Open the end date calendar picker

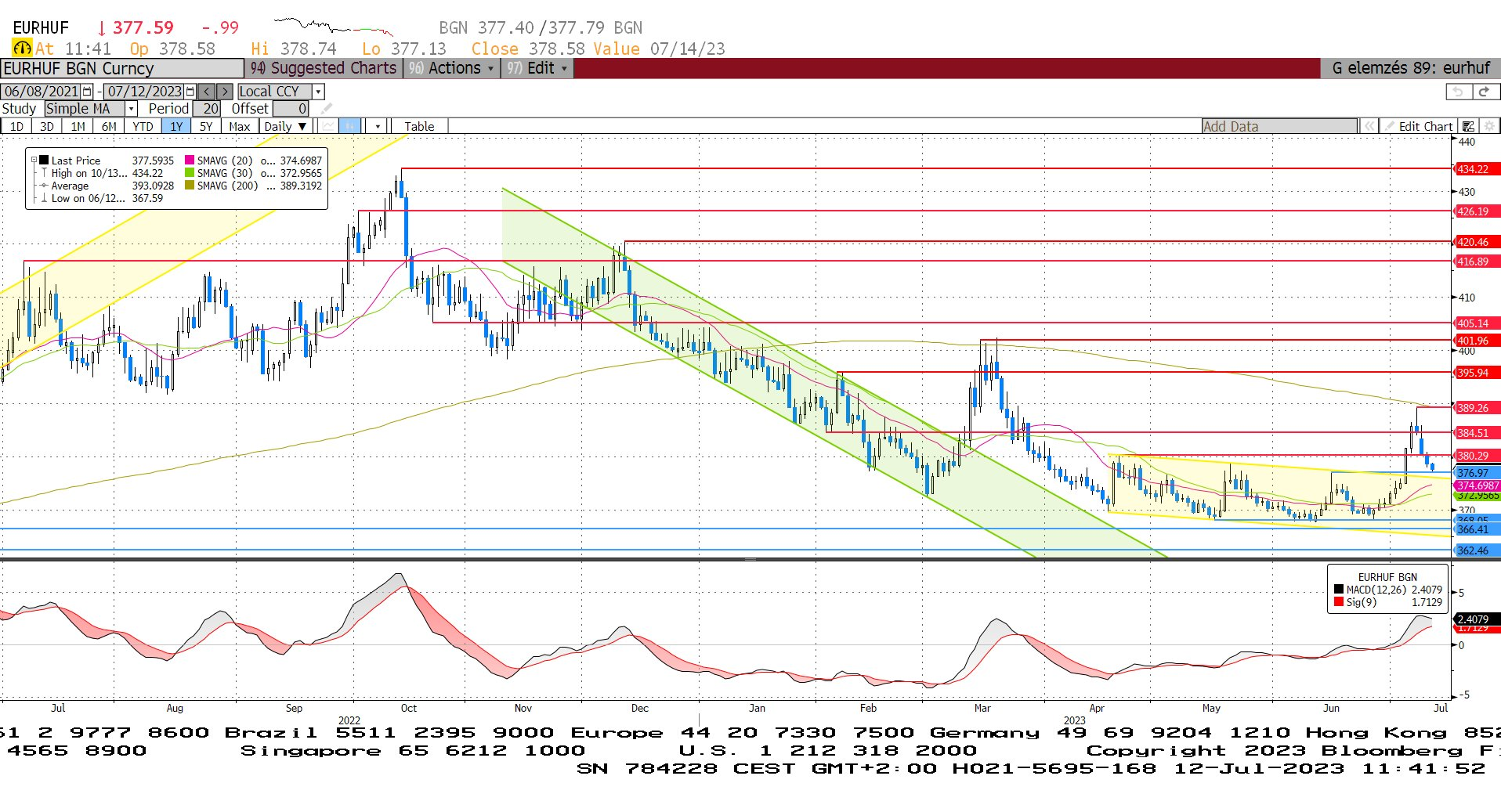click(190, 92)
